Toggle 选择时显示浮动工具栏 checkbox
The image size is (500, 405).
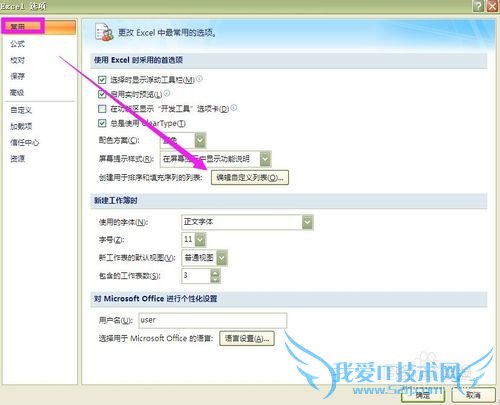pos(102,80)
